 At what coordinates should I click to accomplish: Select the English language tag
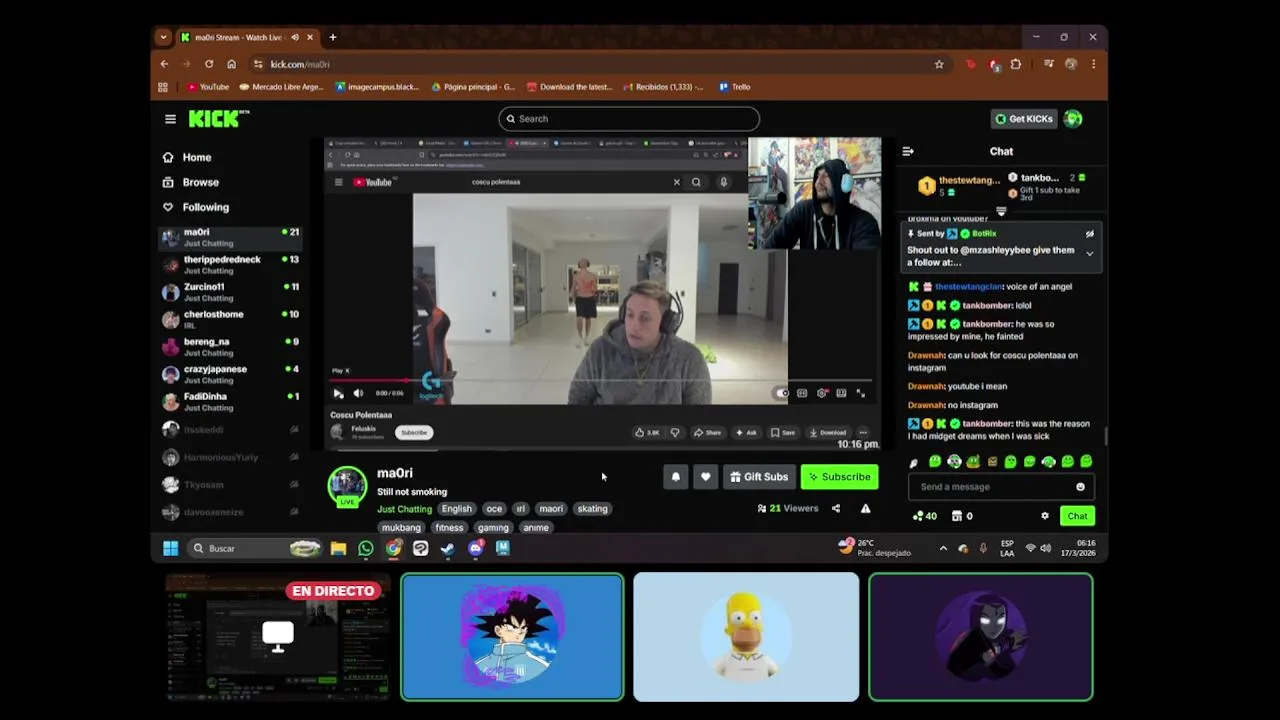(456, 509)
